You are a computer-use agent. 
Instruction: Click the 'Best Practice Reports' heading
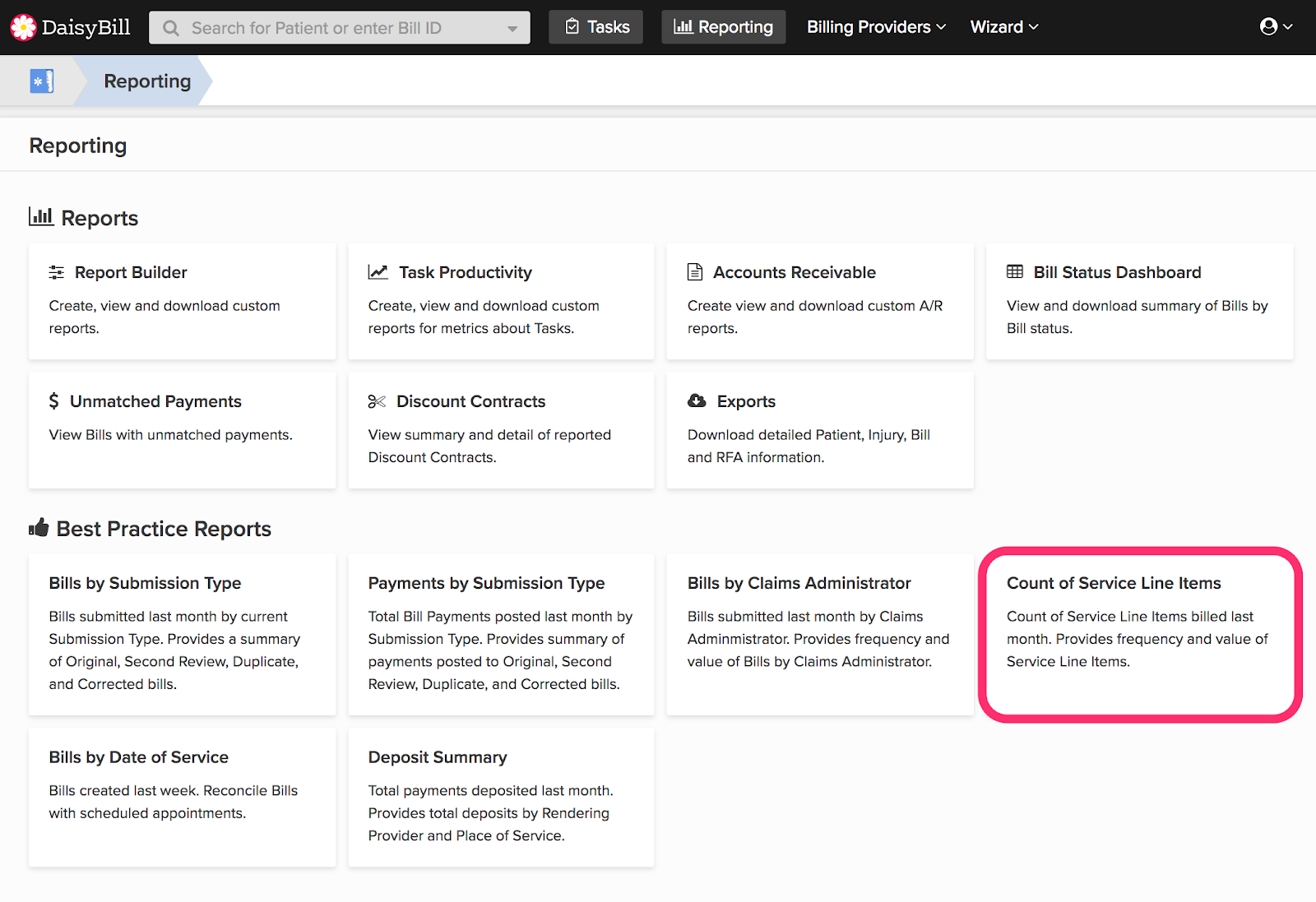[x=164, y=529]
